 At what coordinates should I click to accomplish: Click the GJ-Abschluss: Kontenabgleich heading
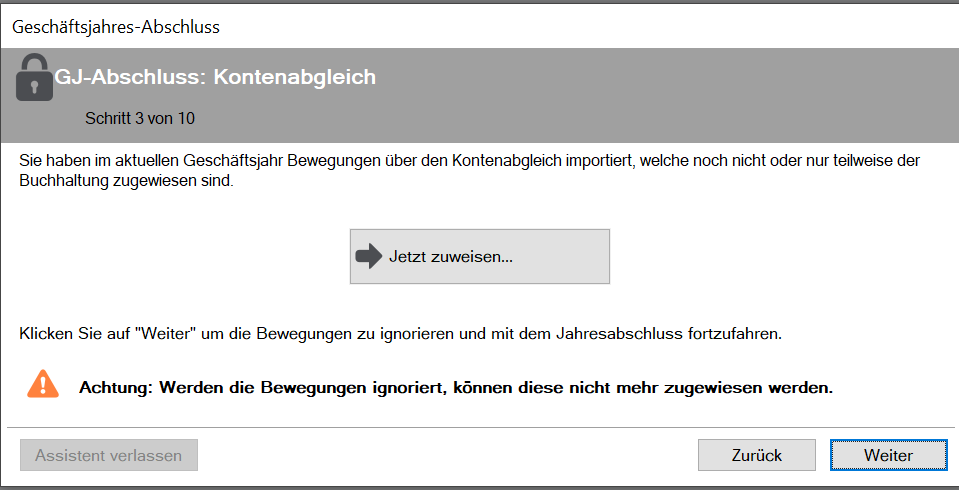click(215, 77)
